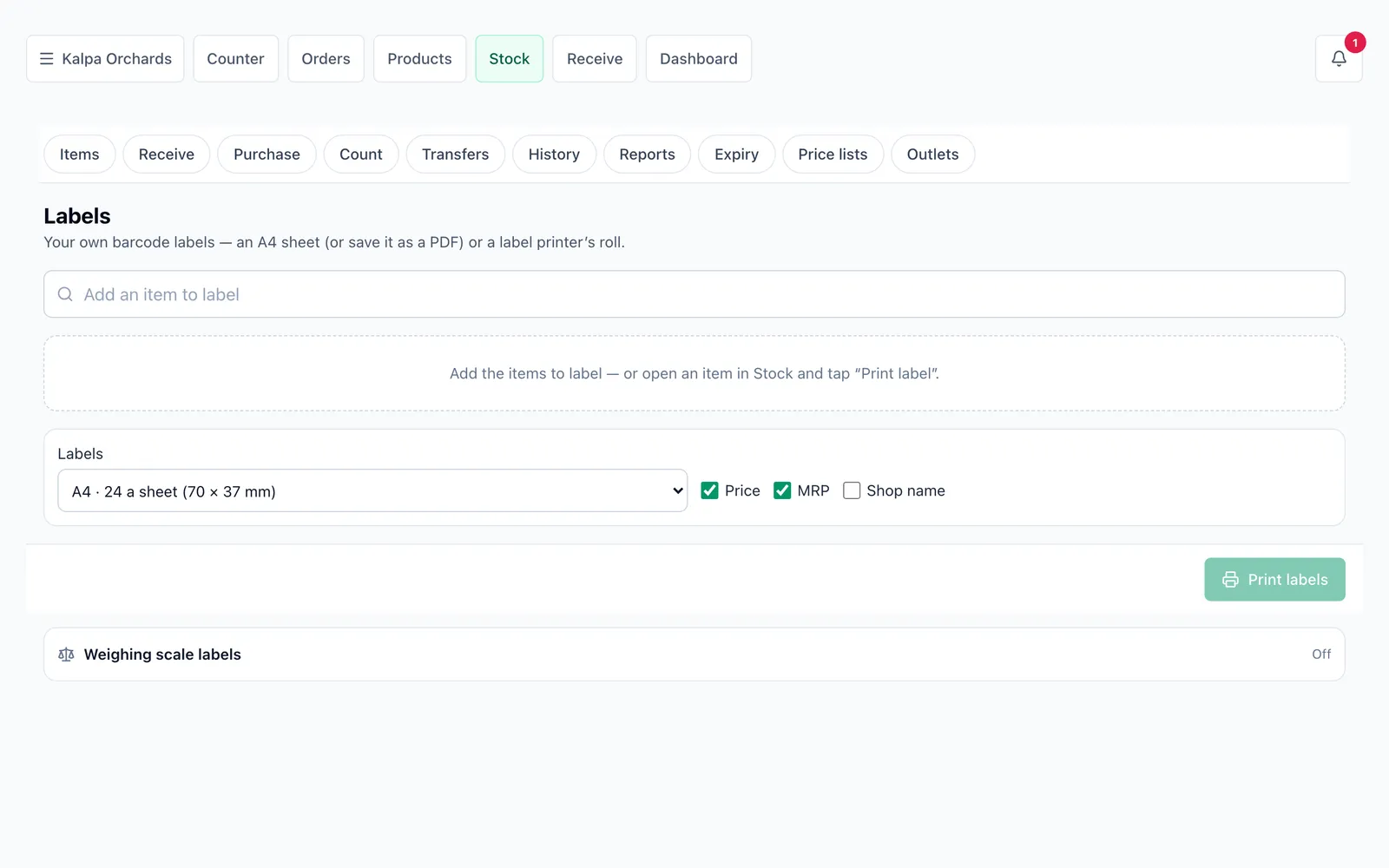Open the hamburger menu icon beside Kalpa Orchards
This screenshot has width=1389, height=868.
click(47, 59)
